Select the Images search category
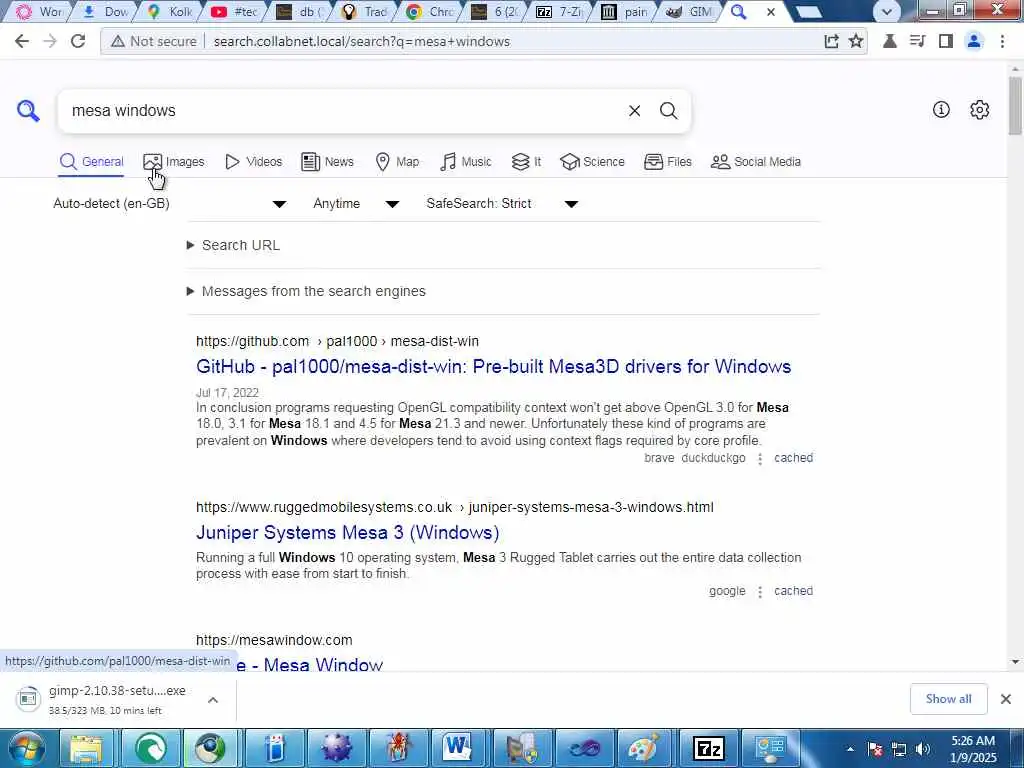 [x=174, y=161]
